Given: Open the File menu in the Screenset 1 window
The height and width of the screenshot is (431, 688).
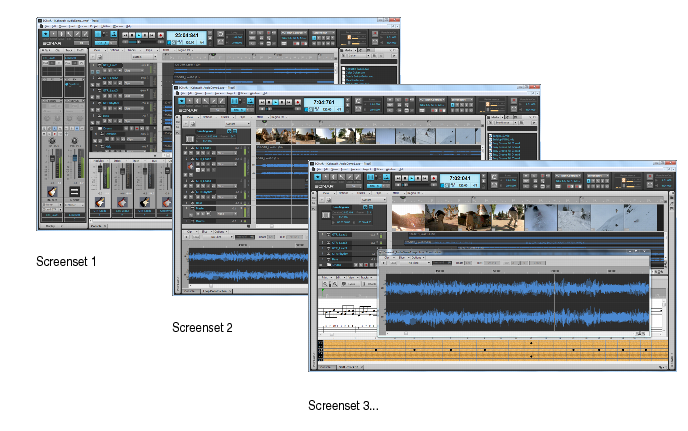Looking at the screenshot, I should coord(47,26).
